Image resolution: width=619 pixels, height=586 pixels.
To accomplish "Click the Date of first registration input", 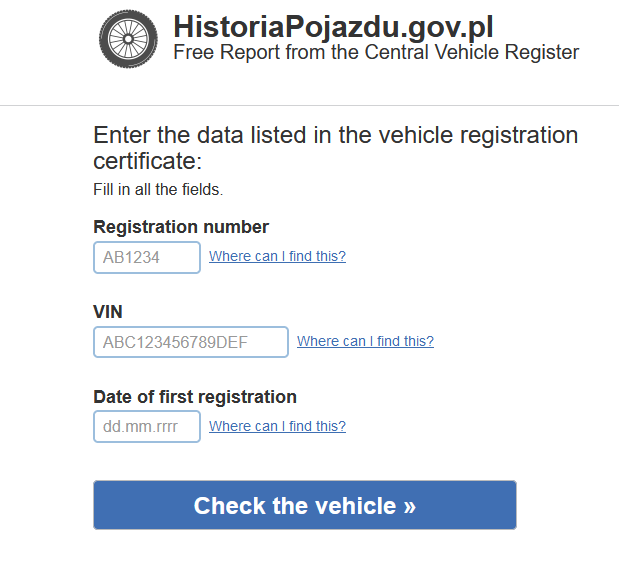I will (147, 426).
